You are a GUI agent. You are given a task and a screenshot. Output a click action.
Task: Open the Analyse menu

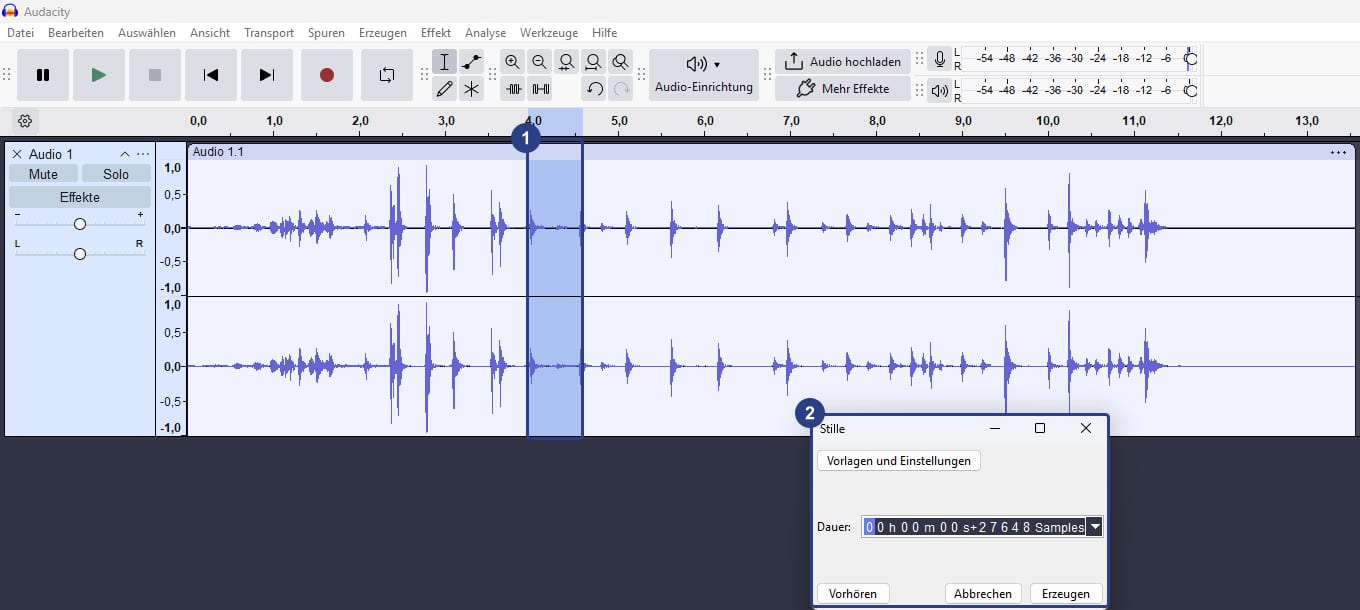(486, 33)
